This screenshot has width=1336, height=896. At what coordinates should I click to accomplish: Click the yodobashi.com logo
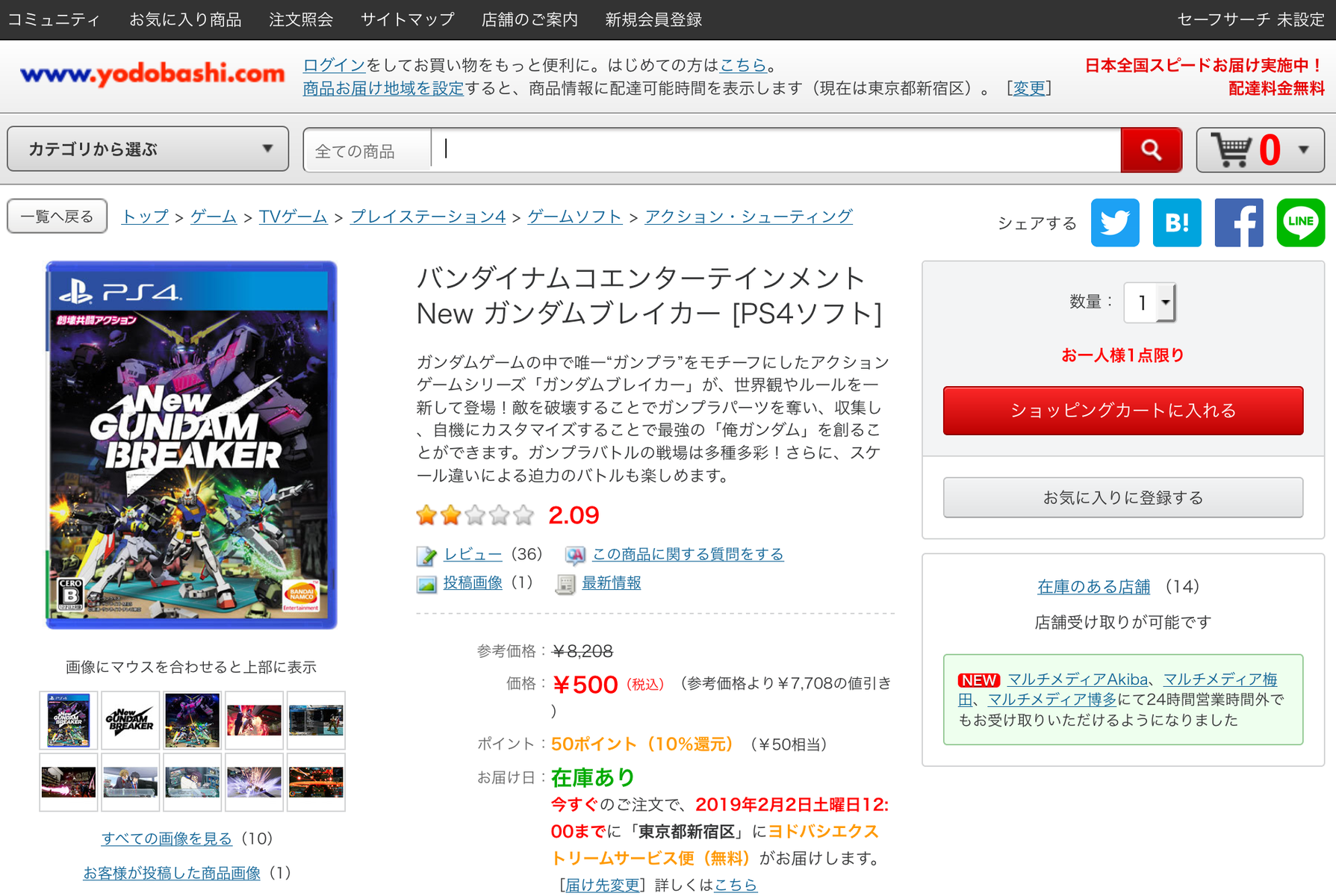tap(152, 74)
